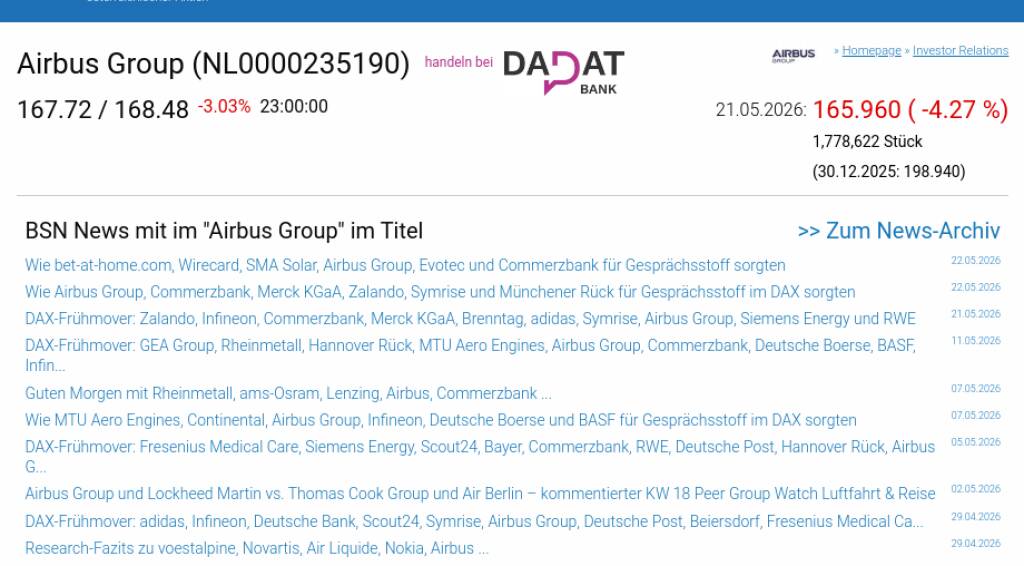Open Research-Fazits zu voestalpine article

pos(257,548)
